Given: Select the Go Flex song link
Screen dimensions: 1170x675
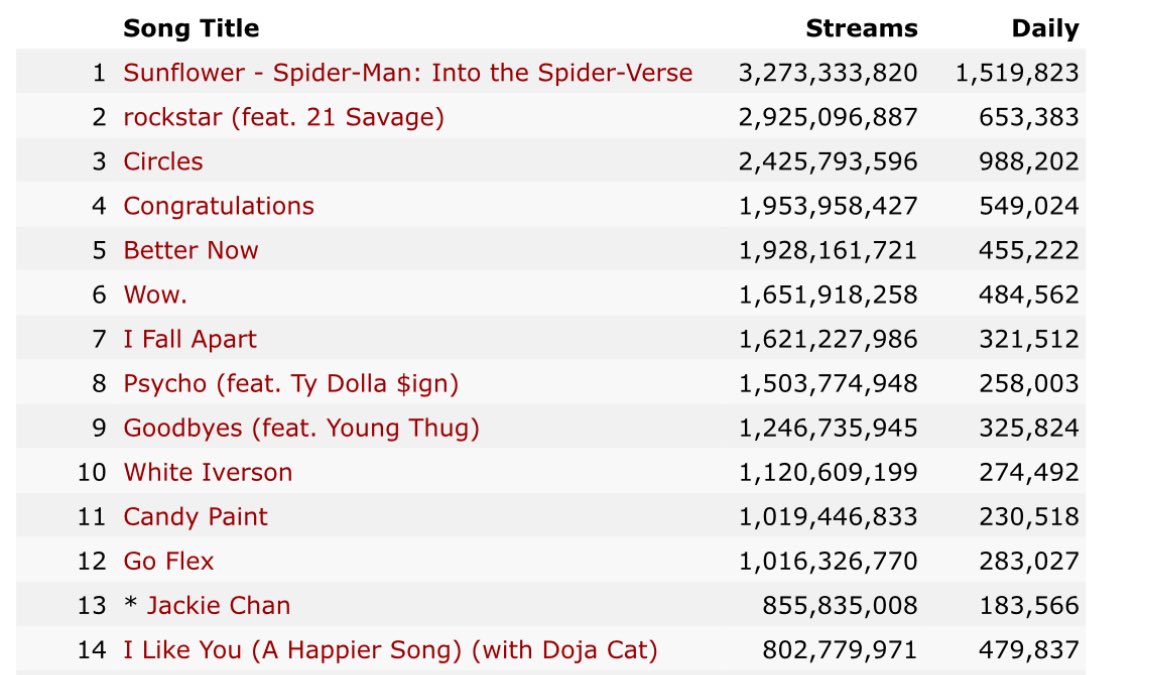Looking at the screenshot, I should click(x=169, y=561).
